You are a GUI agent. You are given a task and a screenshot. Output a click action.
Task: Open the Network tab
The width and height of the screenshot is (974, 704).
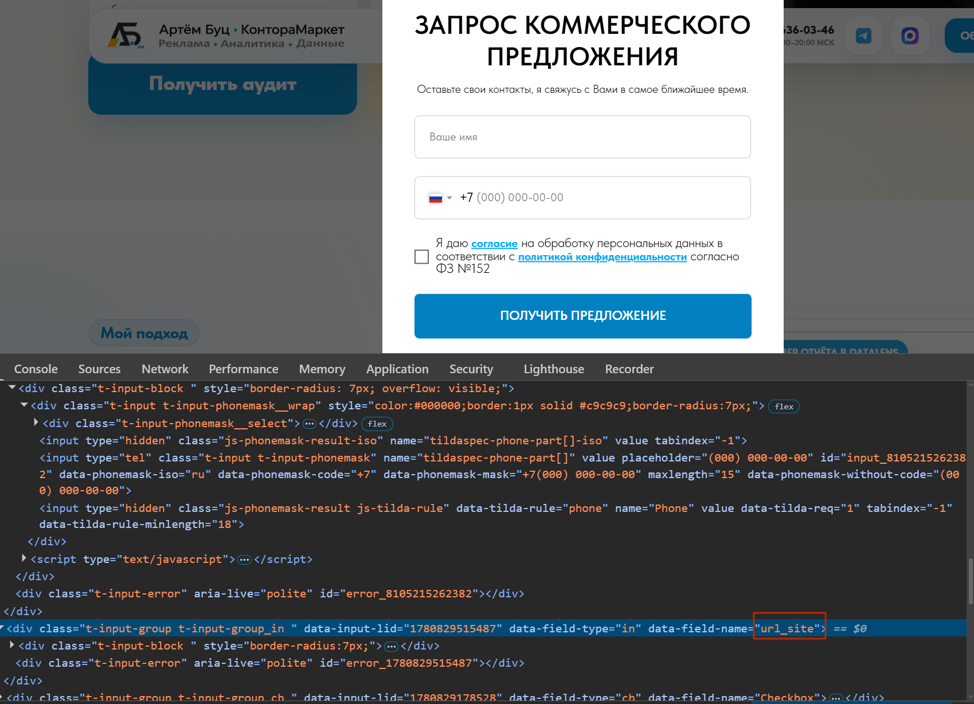coord(165,368)
